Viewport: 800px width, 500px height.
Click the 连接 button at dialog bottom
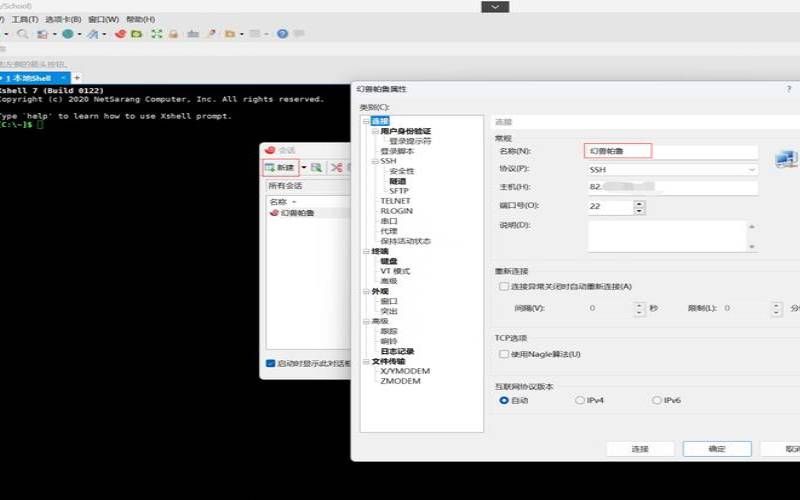(x=640, y=449)
